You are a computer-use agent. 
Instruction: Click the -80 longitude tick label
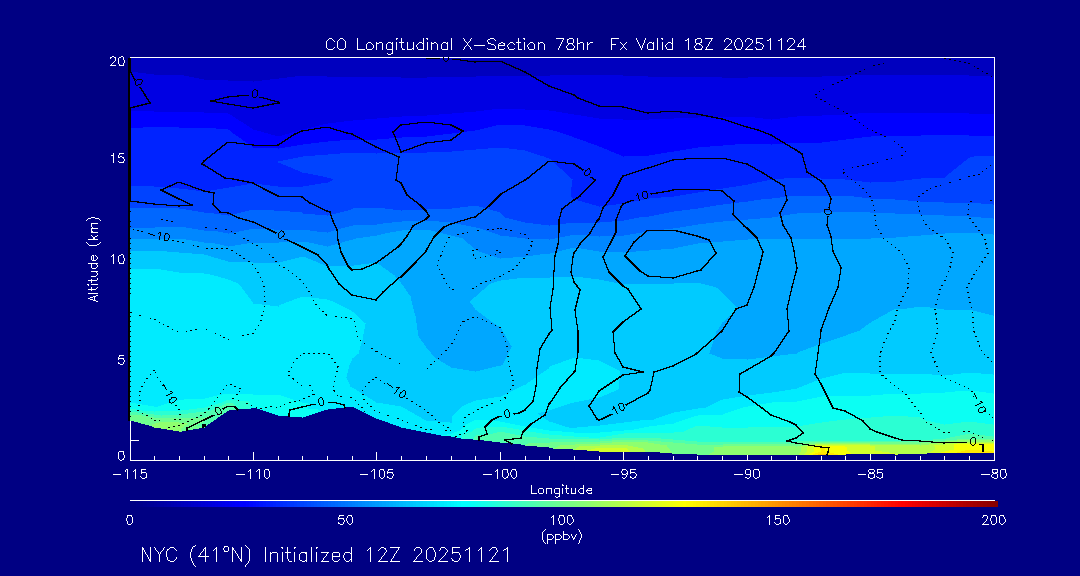pos(994,475)
